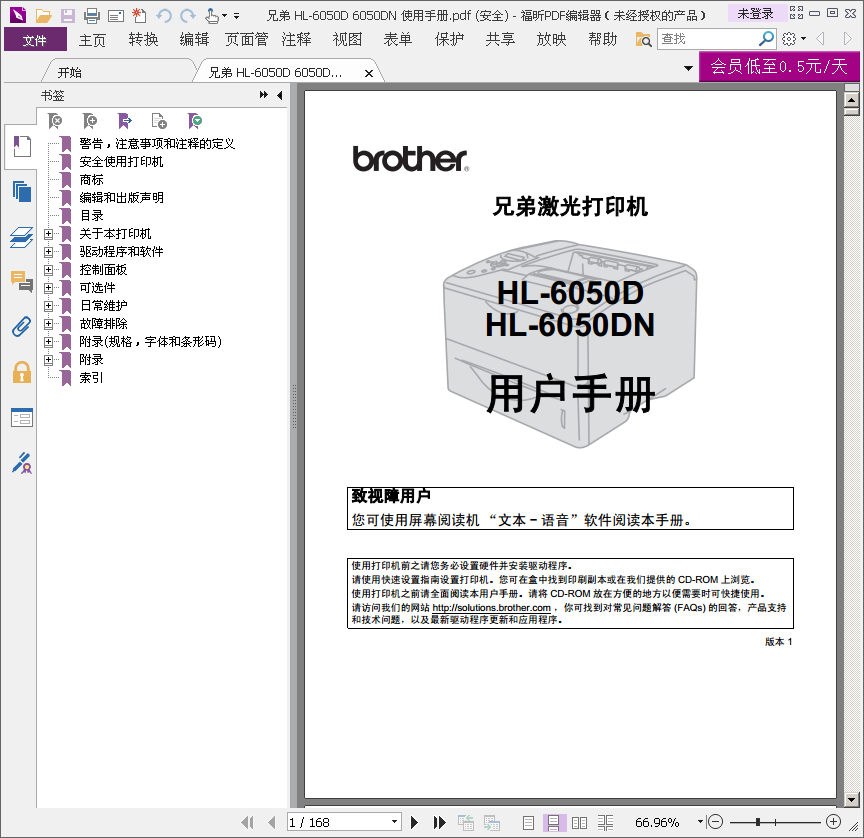864x838 pixels.
Task: Click the Print icon in quick access toolbar
Action: [x=91, y=15]
